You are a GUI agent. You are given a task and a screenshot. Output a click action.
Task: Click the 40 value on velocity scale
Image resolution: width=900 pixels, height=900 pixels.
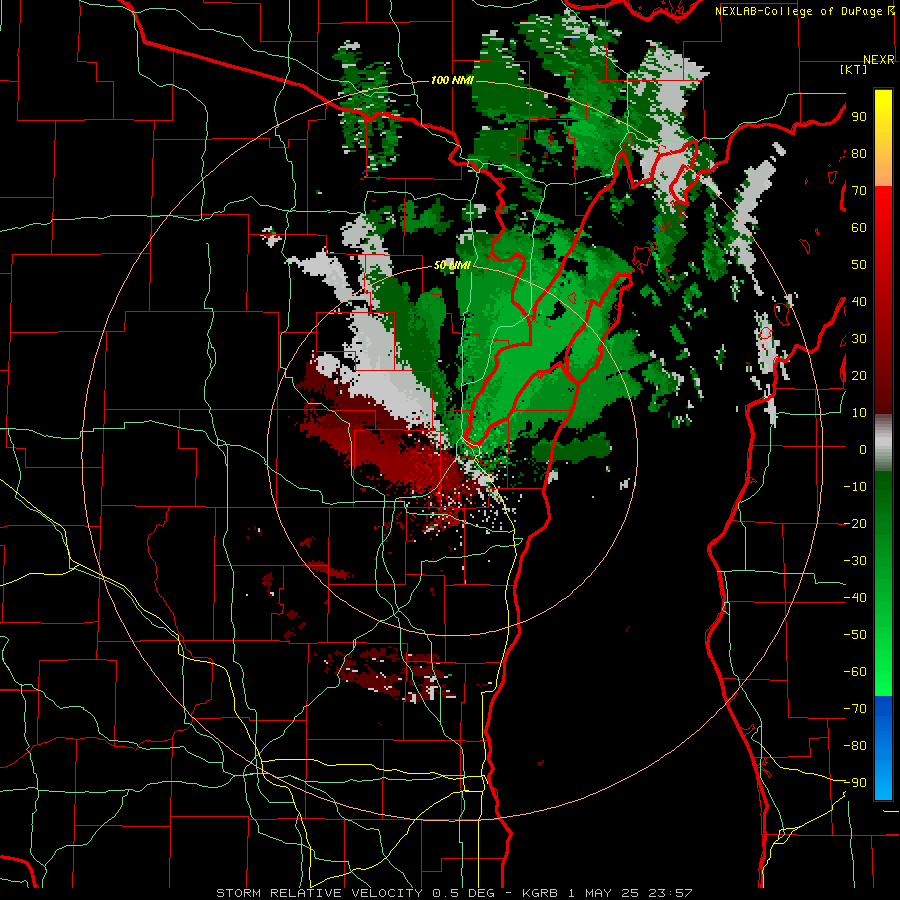point(859,301)
